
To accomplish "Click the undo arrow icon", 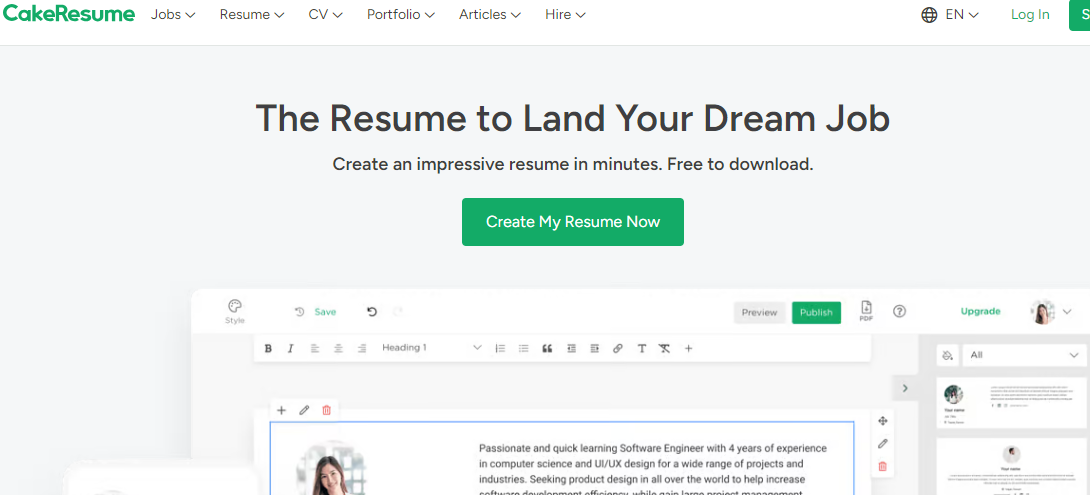I will (372, 312).
